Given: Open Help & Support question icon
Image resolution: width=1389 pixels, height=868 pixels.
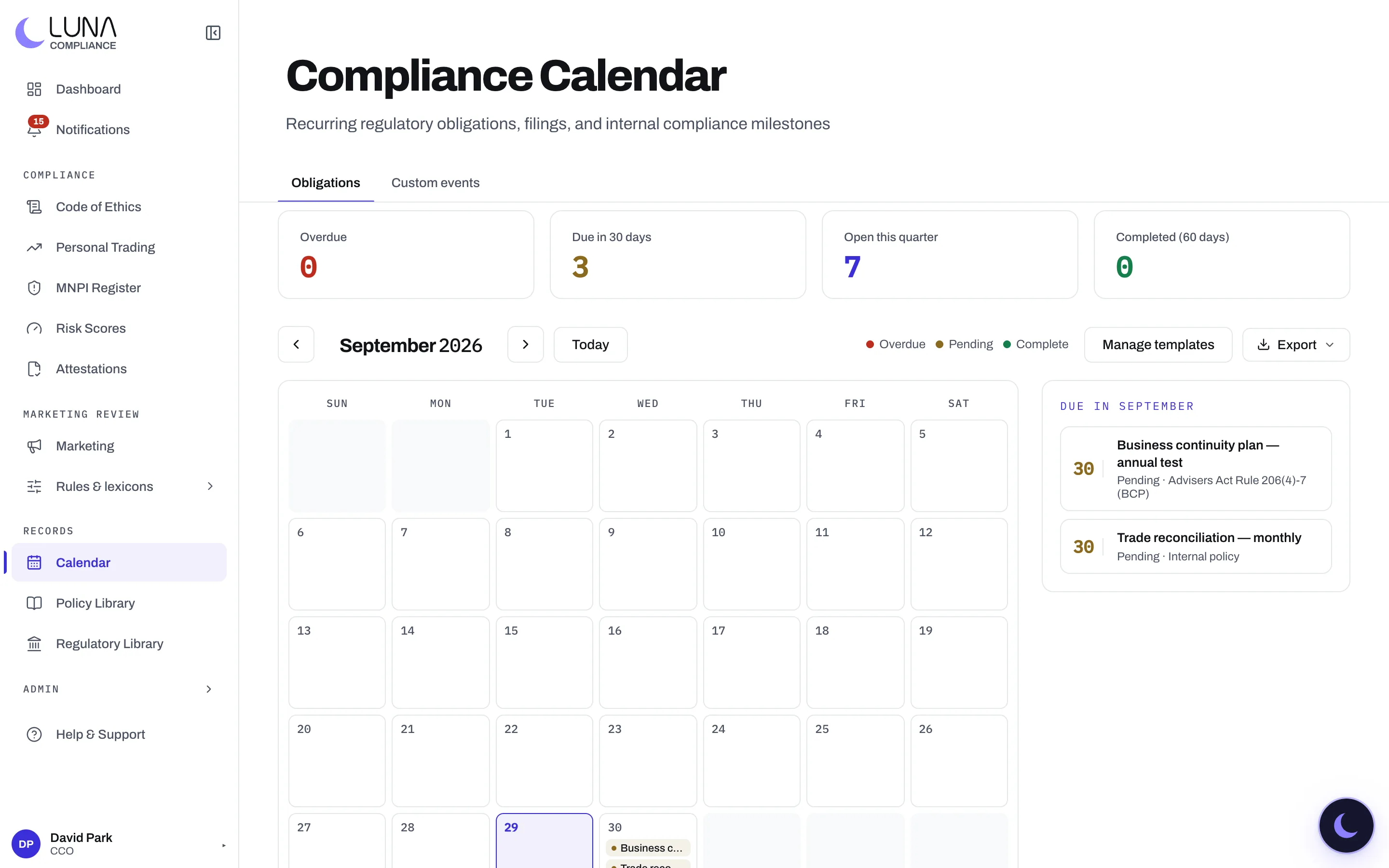Looking at the screenshot, I should point(34,734).
